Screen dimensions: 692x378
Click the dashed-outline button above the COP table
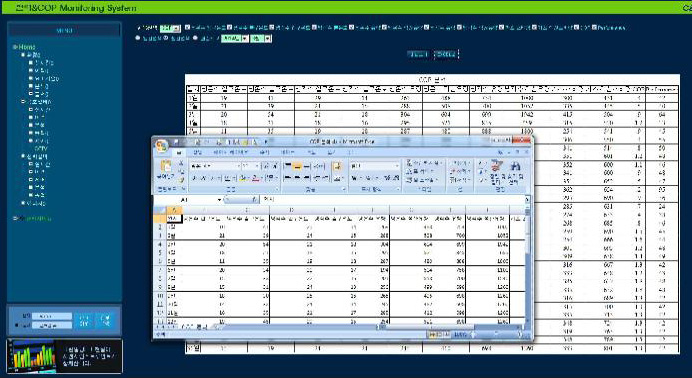click(x=446, y=54)
